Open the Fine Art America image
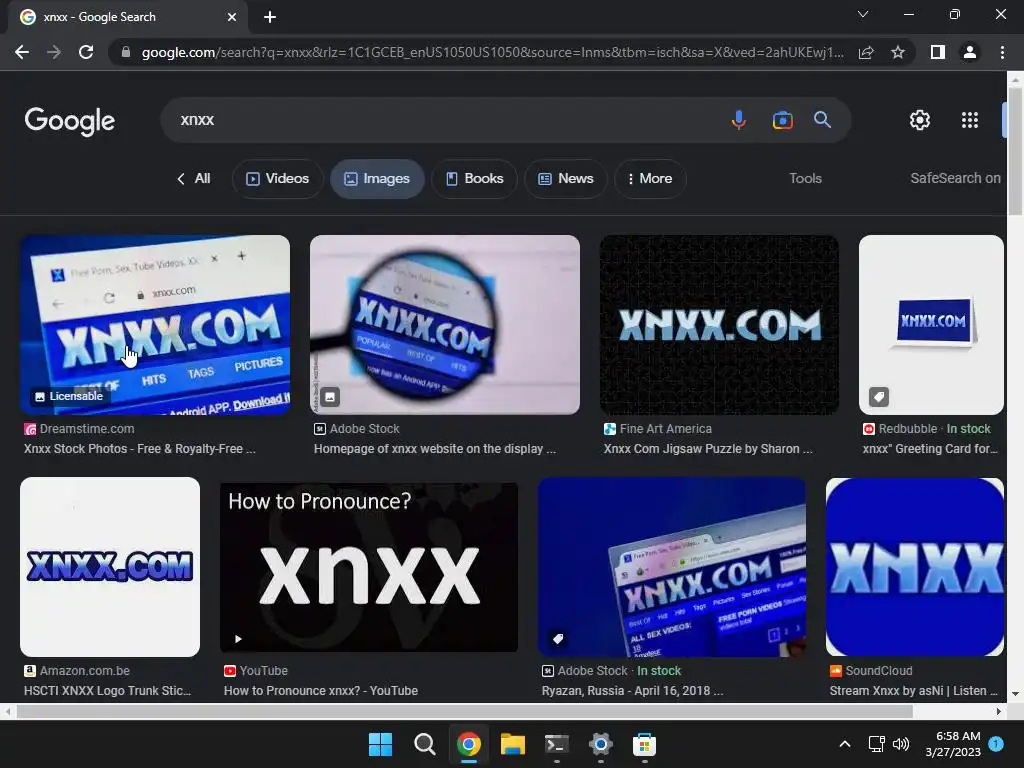Viewport: 1024px width, 768px height. (719, 325)
